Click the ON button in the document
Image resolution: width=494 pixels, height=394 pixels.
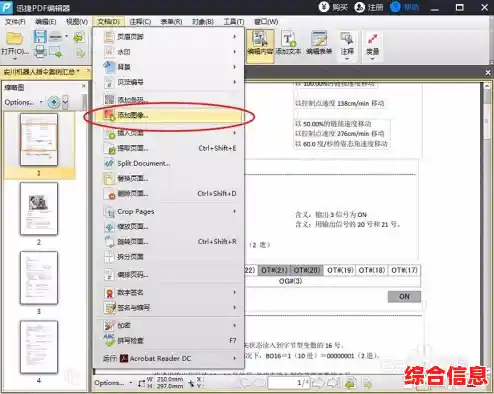(404, 296)
